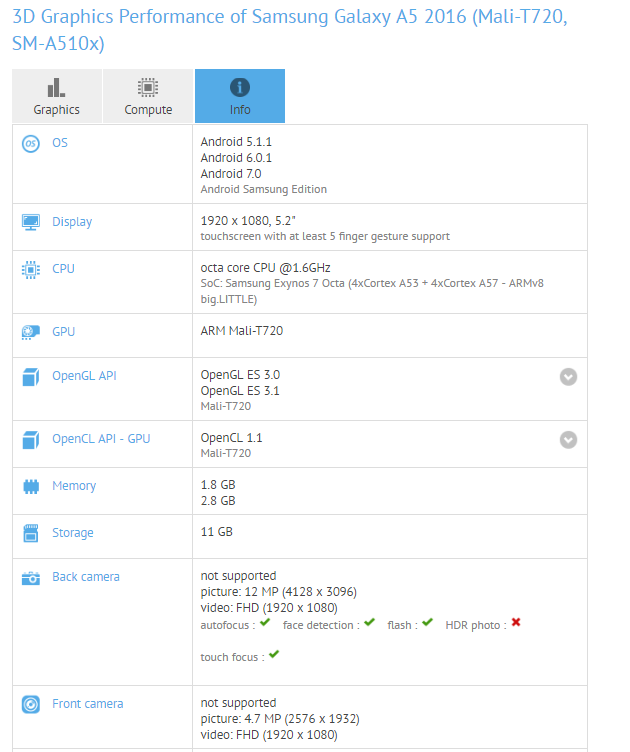Click the 1.8 GB memory value
Viewport: 630px width, 752px height.
218,485
